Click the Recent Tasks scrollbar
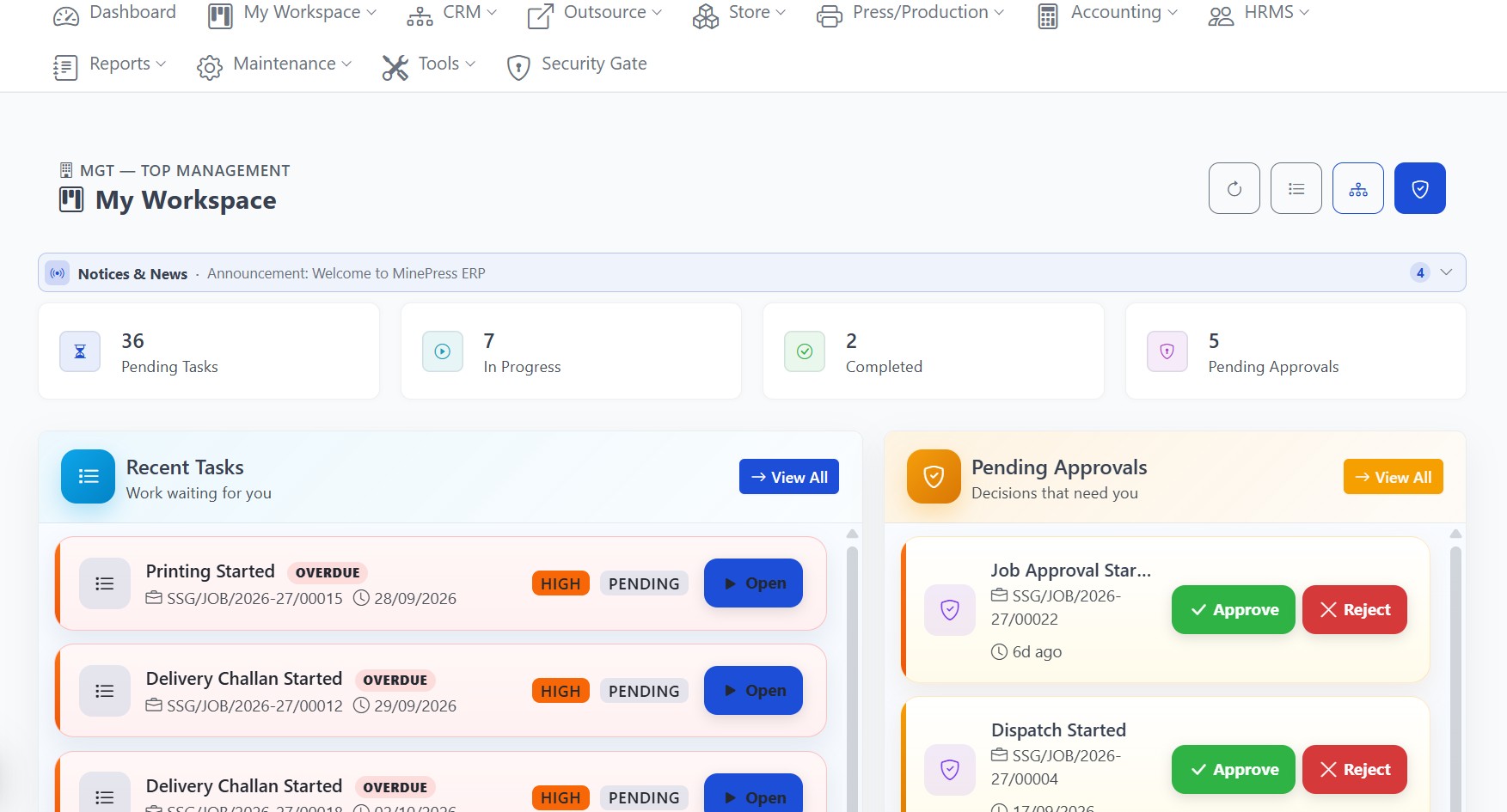The height and width of the screenshot is (812, 1507). click(852, 679)
